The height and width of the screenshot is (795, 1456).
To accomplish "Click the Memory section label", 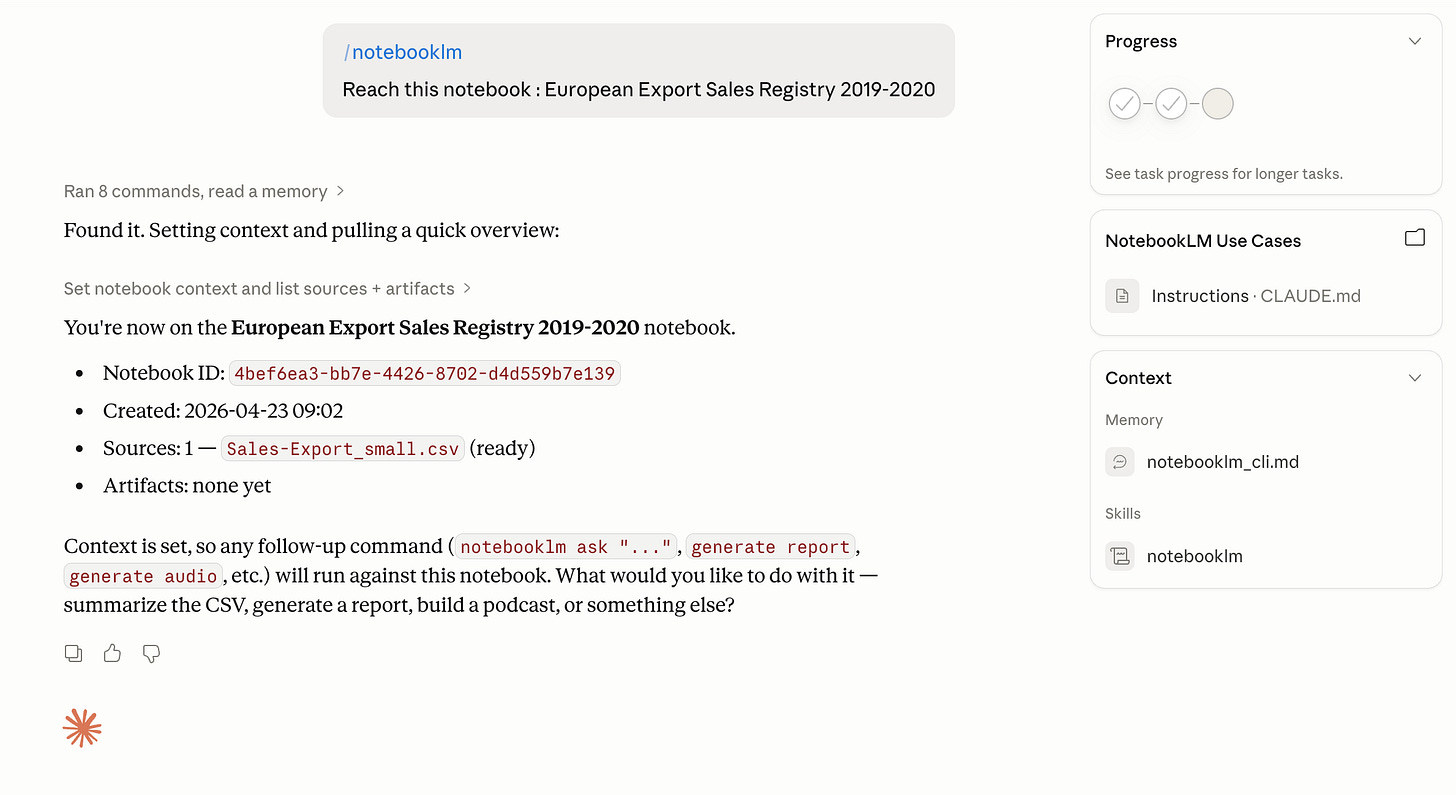I will (x=1134, y=420).
